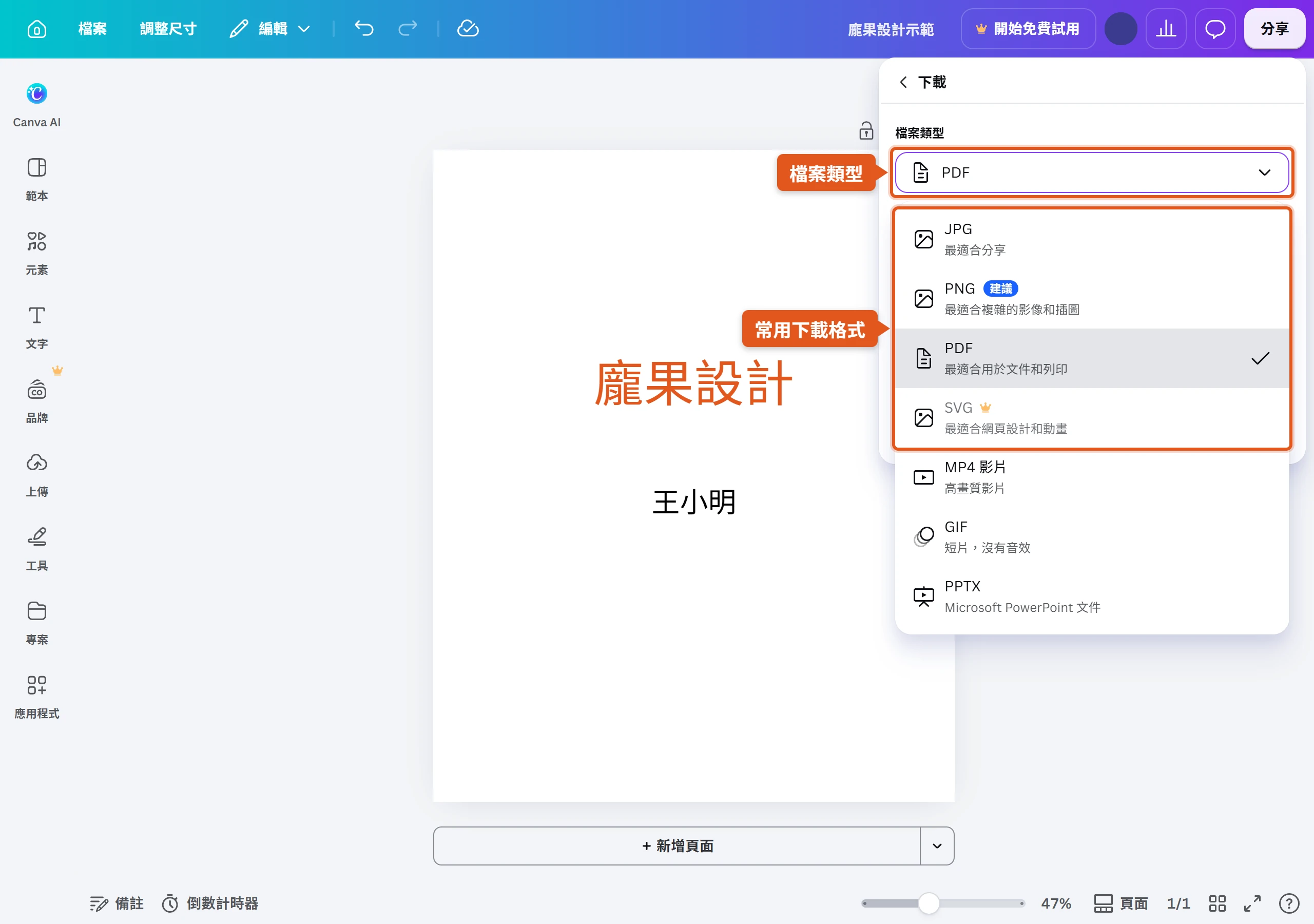
Task: Expand the 檔案類型 PDF dropdown
Action: click(1091, 172)
